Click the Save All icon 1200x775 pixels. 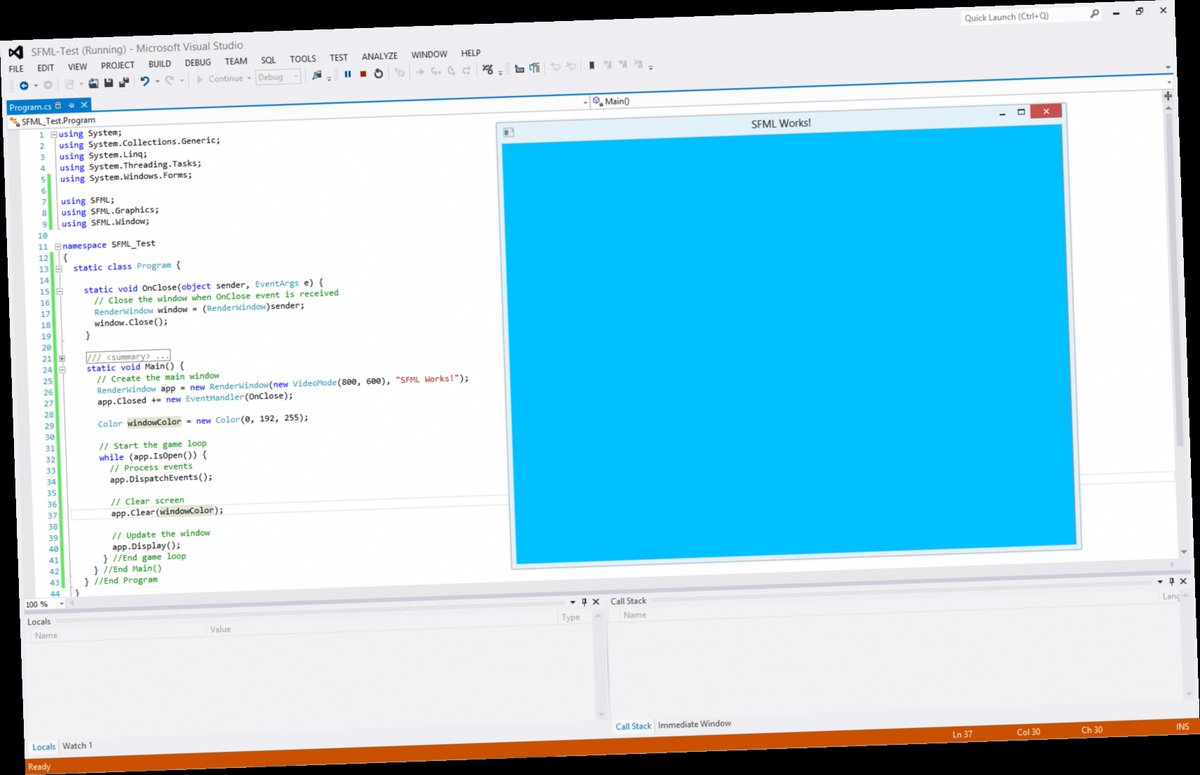click(124, 82)
